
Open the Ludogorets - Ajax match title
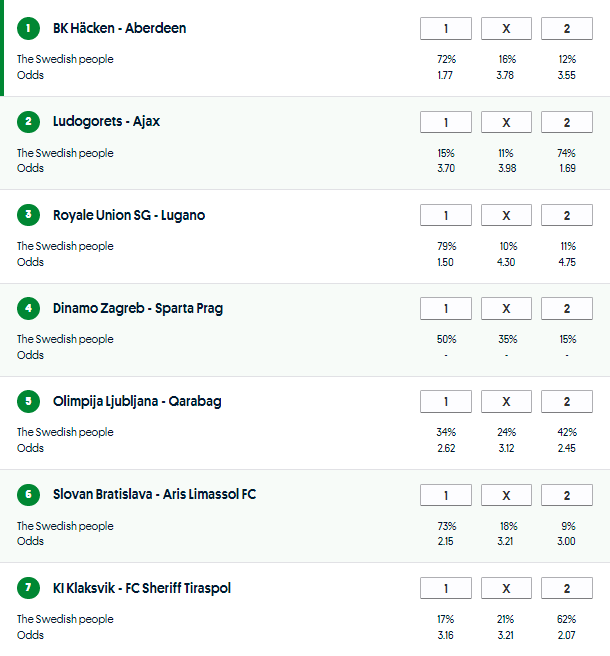click(106, 121)
